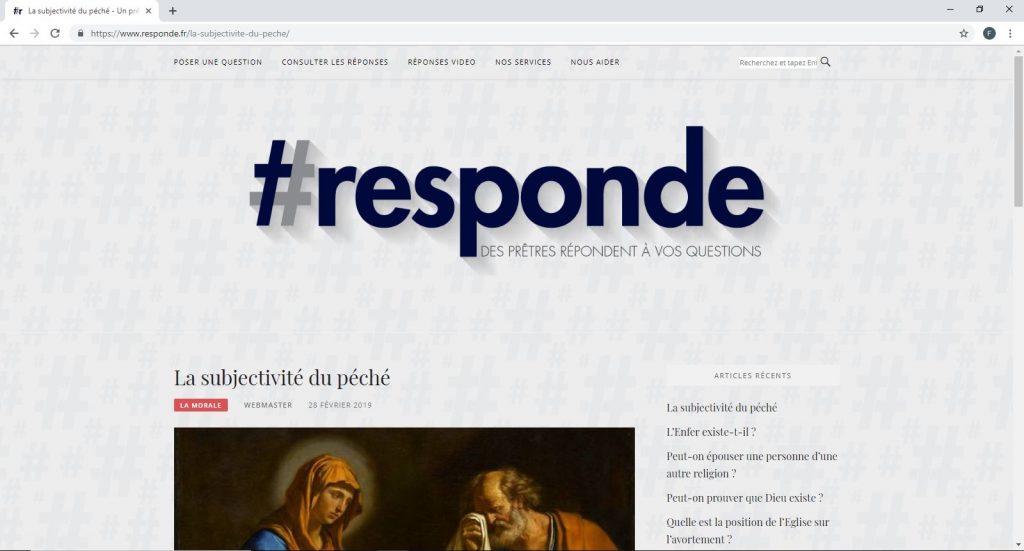Open the POSER UNE QUESTION menu item
1024x551 pixels.
tap(217, 62)
